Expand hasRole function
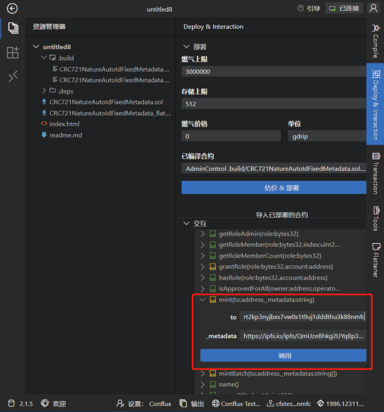 click(203, 278)
